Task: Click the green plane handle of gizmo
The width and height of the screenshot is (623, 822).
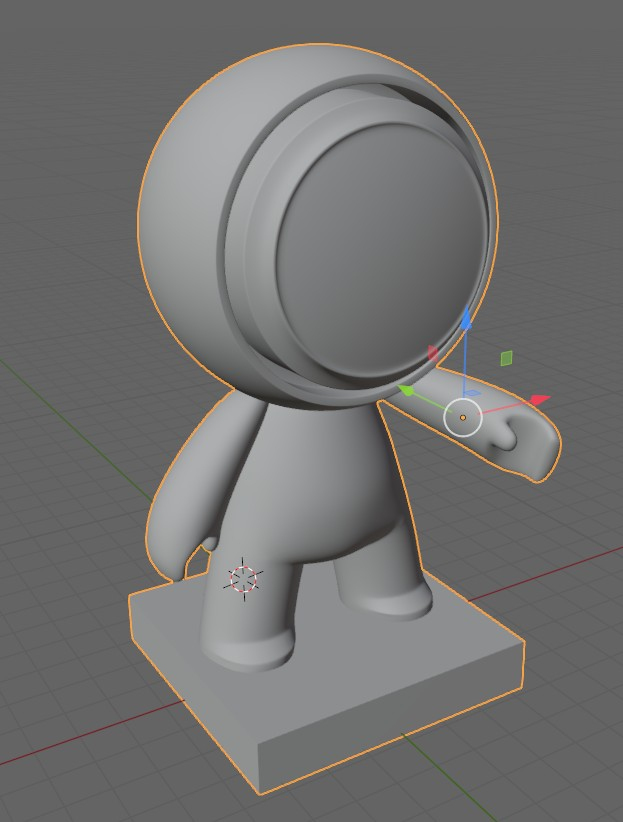Action: click(507, 358)
